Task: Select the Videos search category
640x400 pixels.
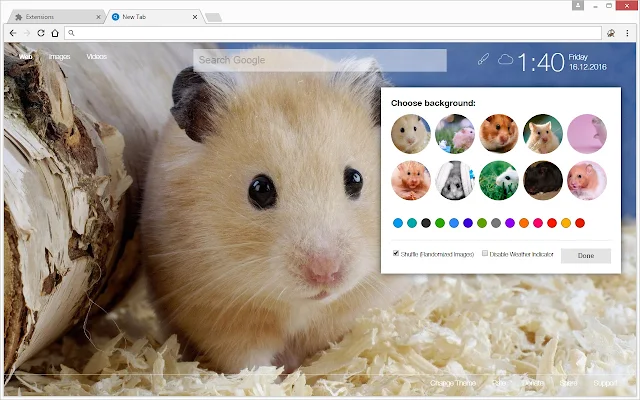Action: [x=96, y=57]
